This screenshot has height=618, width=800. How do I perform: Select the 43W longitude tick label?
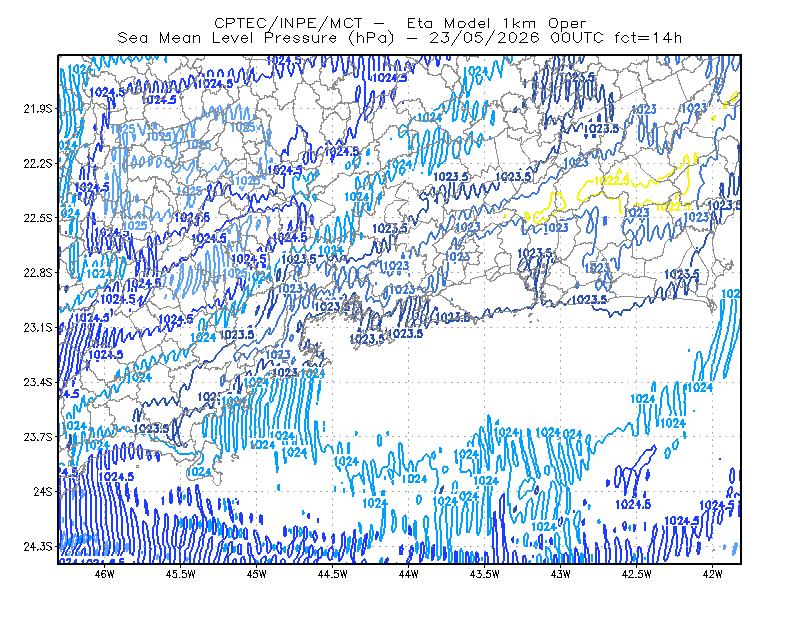pyautogui.click(x=560, y=574)
